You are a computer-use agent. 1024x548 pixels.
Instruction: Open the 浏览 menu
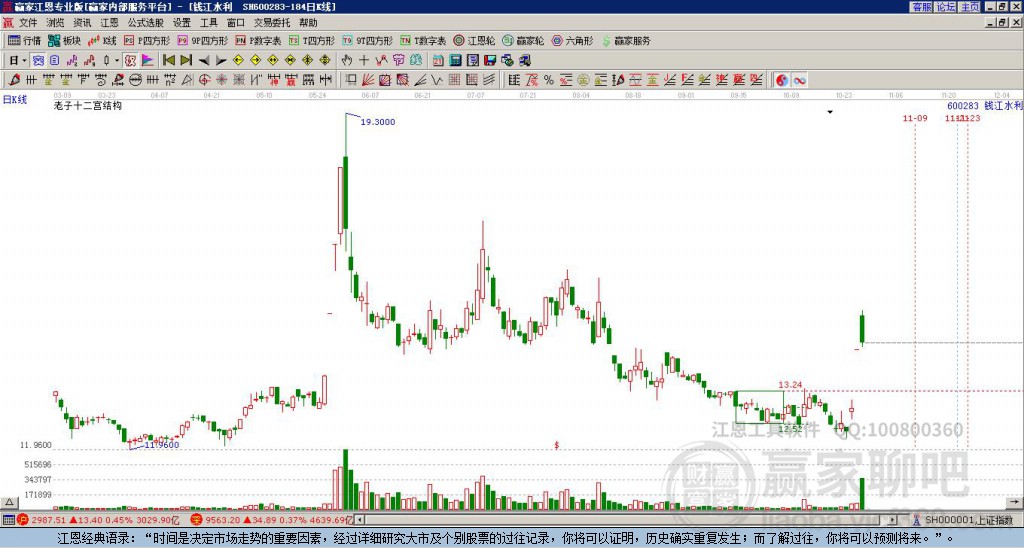coord(55,23)
